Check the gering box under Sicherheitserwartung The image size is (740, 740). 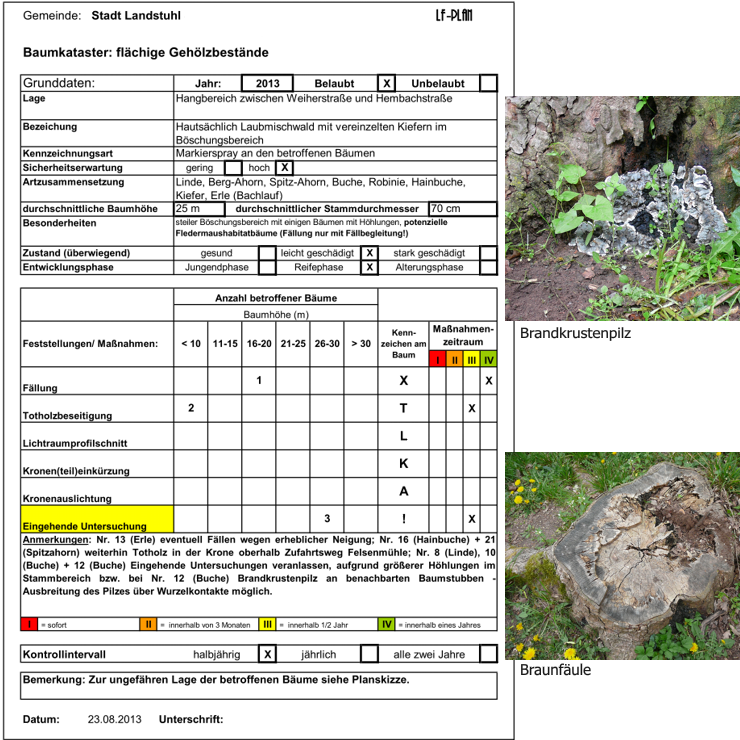click(233, 168)
